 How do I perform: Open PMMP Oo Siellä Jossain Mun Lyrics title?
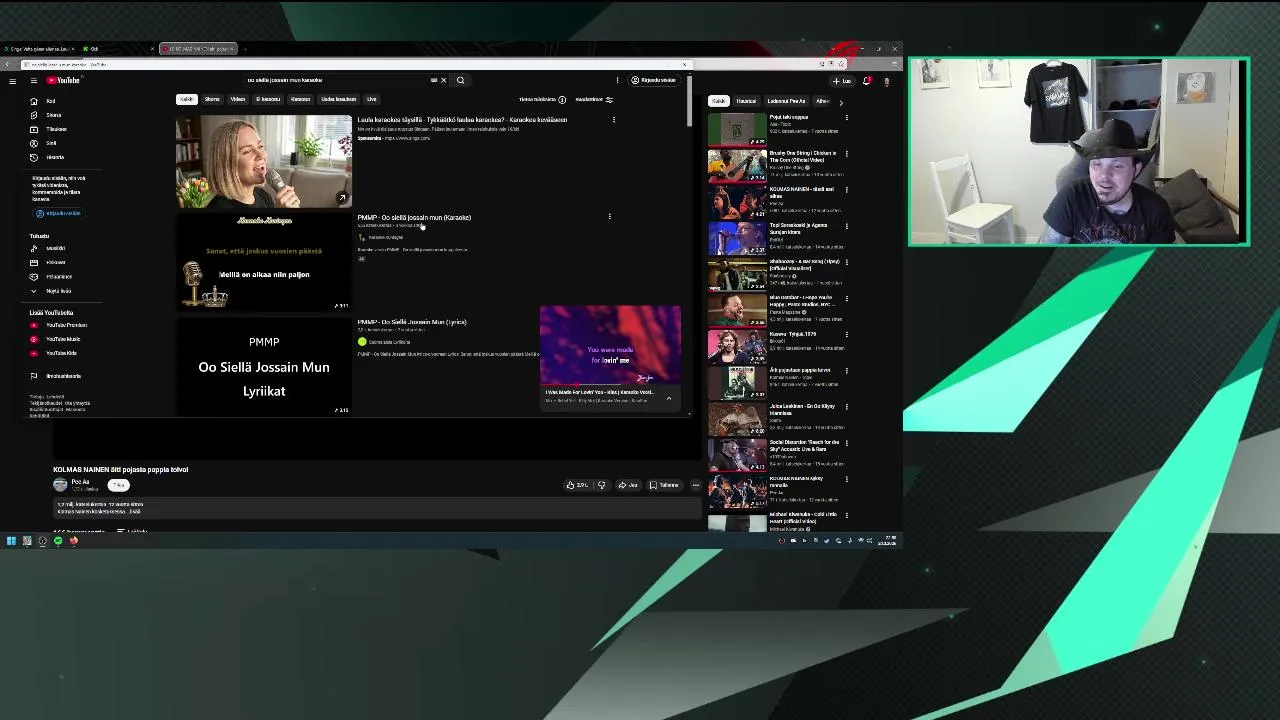point(412,322)
